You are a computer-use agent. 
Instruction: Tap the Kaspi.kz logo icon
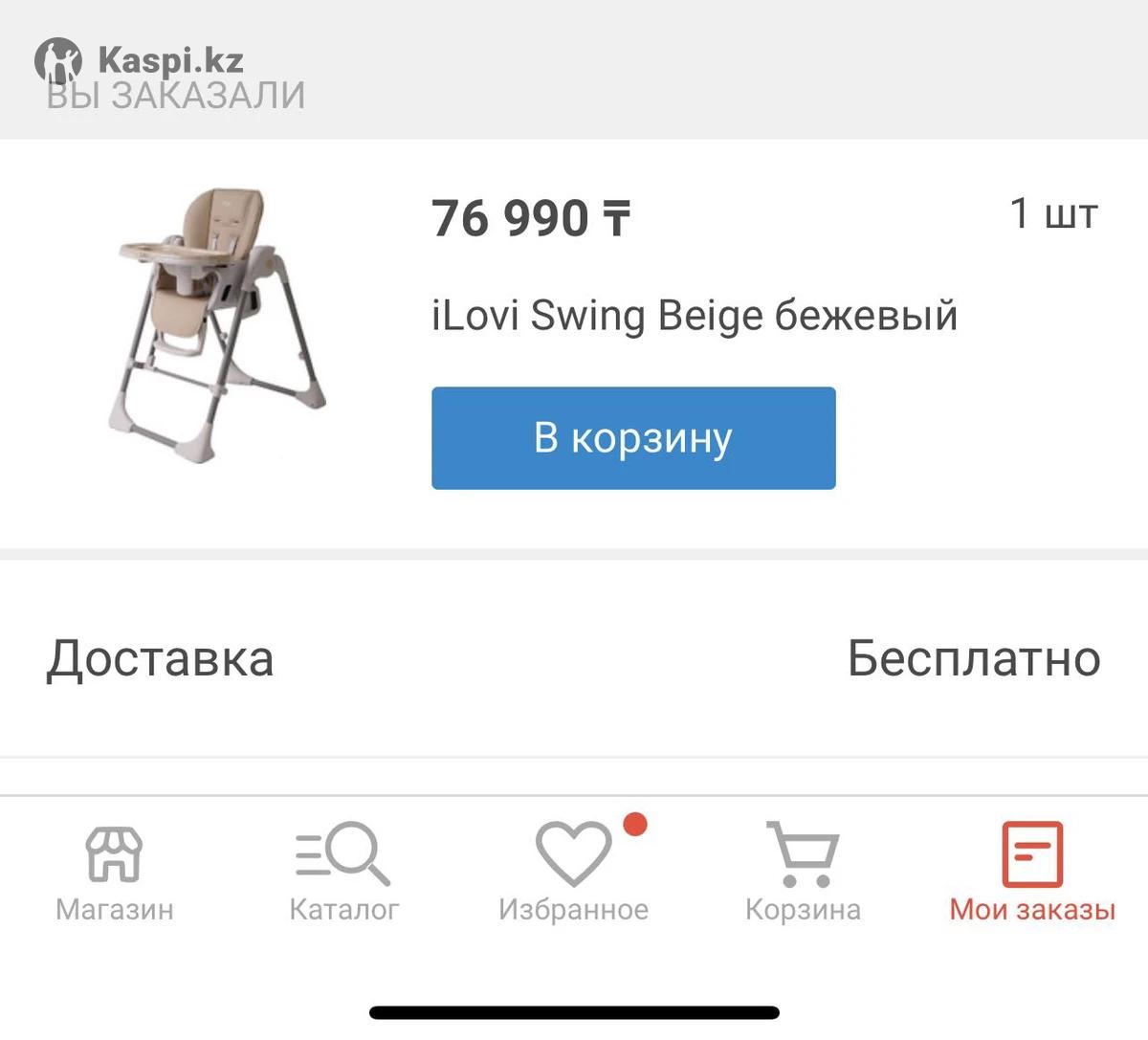coord(58,61)
